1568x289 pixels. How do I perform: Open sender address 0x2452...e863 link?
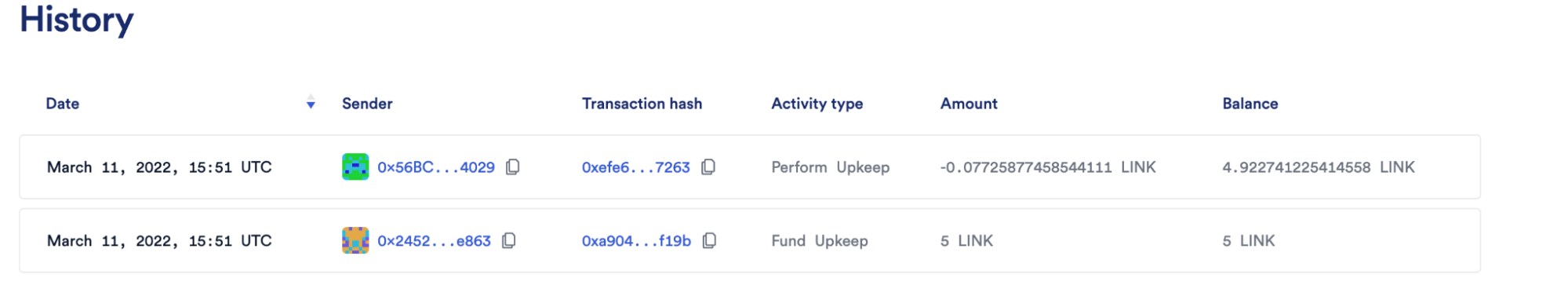coord(434,241)
